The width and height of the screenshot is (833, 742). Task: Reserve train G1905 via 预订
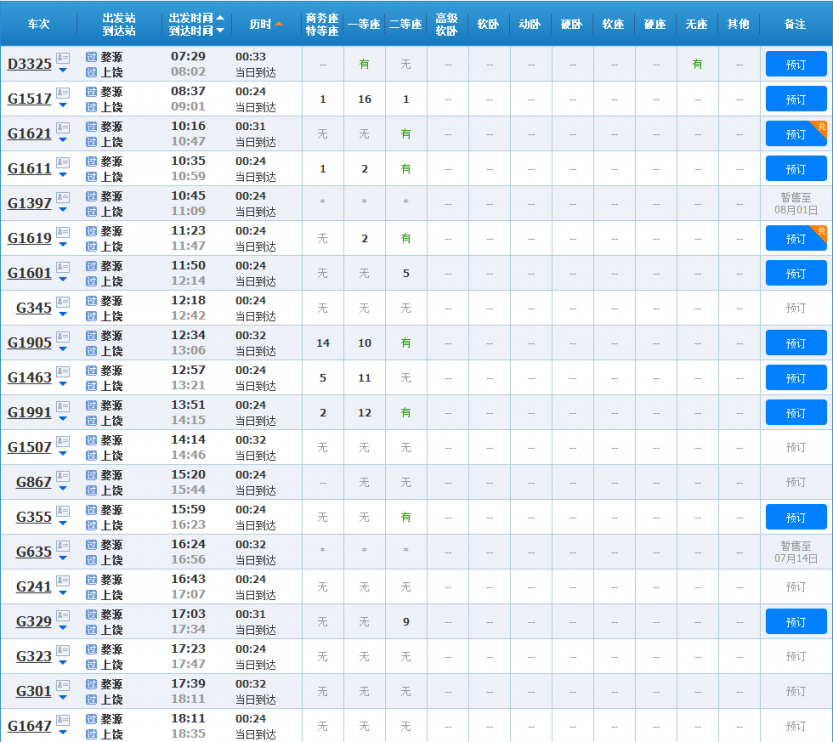coord(796,343)
